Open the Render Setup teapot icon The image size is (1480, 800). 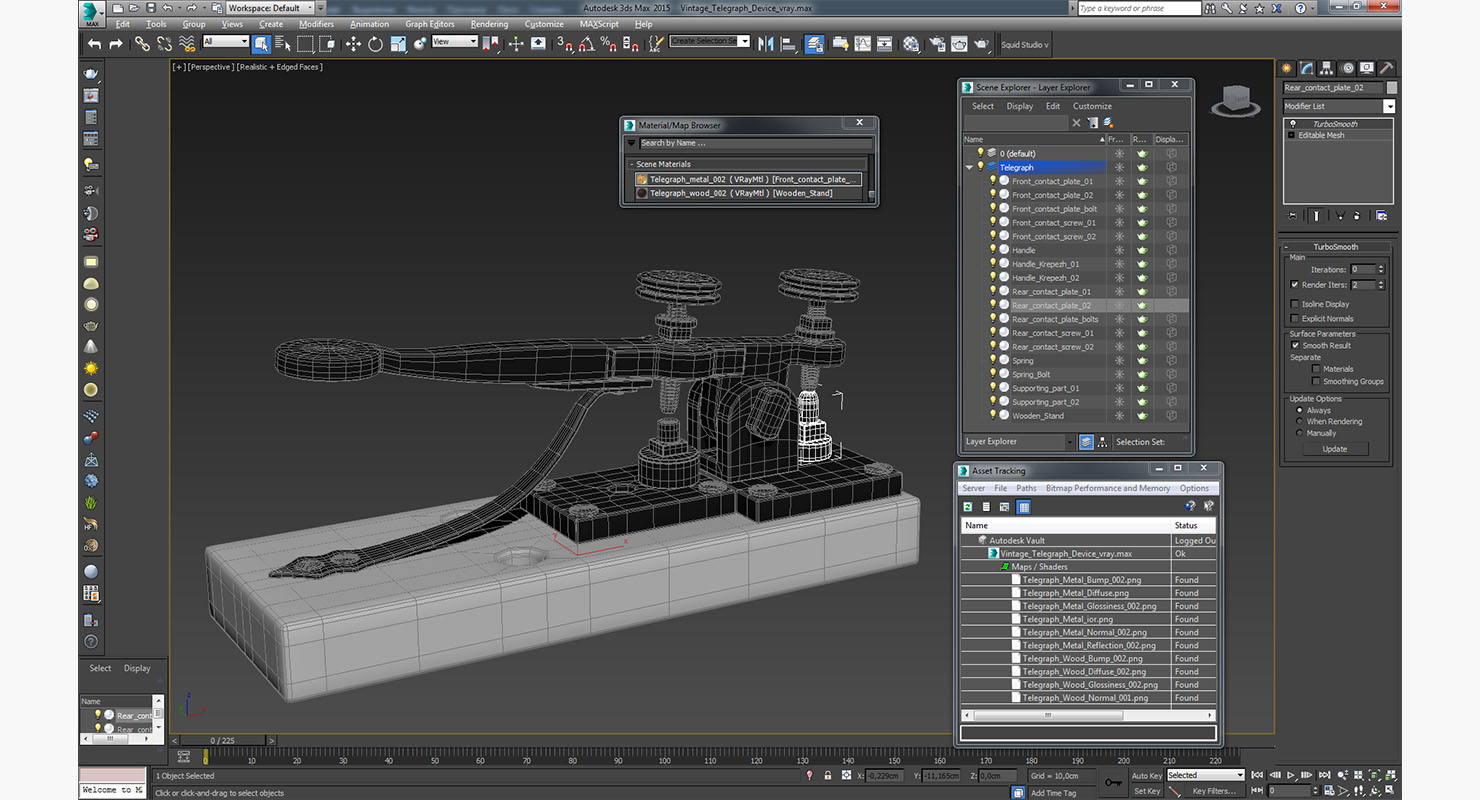pyautogui.click(x=937, y=43)
